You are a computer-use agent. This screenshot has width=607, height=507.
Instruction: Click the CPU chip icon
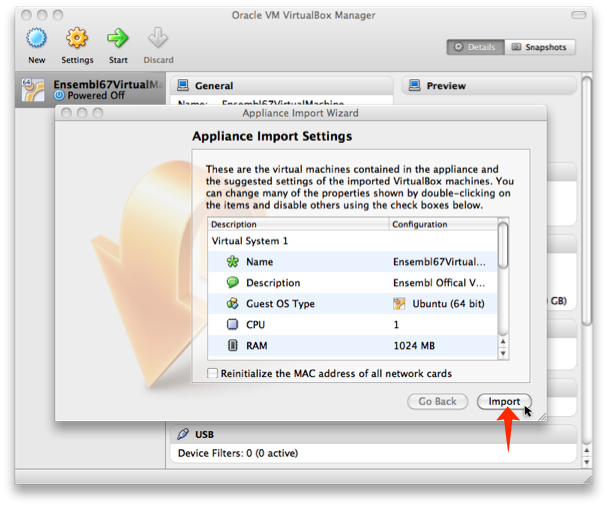(x=232, y=324)
